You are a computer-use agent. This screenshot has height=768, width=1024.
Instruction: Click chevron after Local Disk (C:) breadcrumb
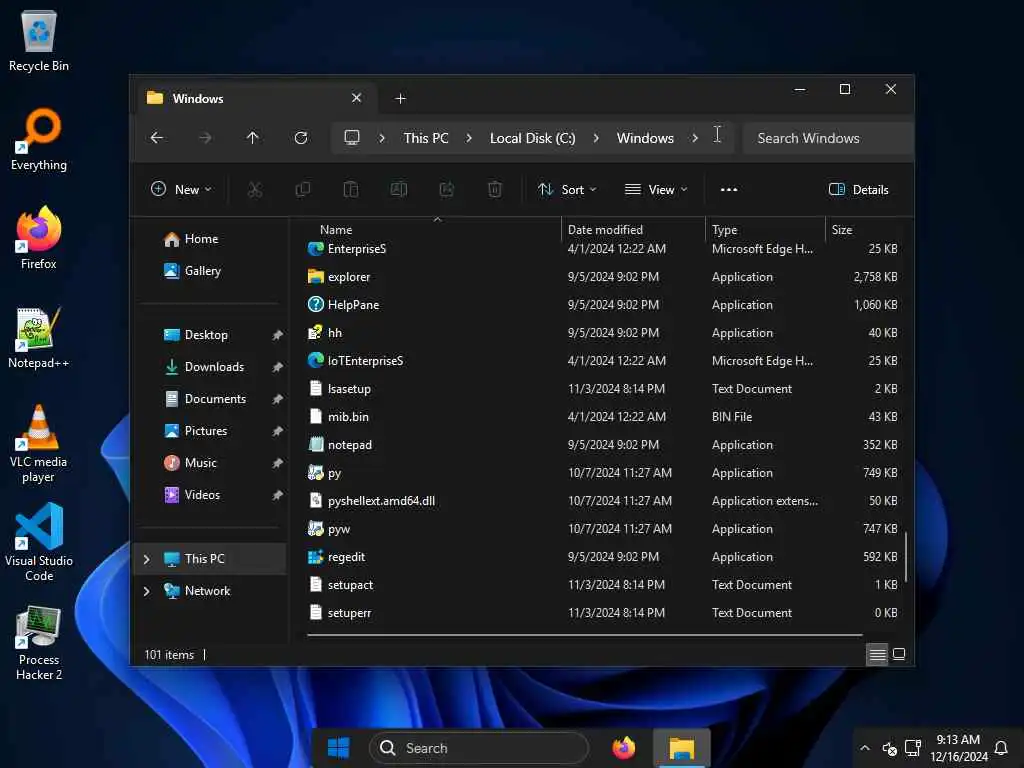click(596, 138)
